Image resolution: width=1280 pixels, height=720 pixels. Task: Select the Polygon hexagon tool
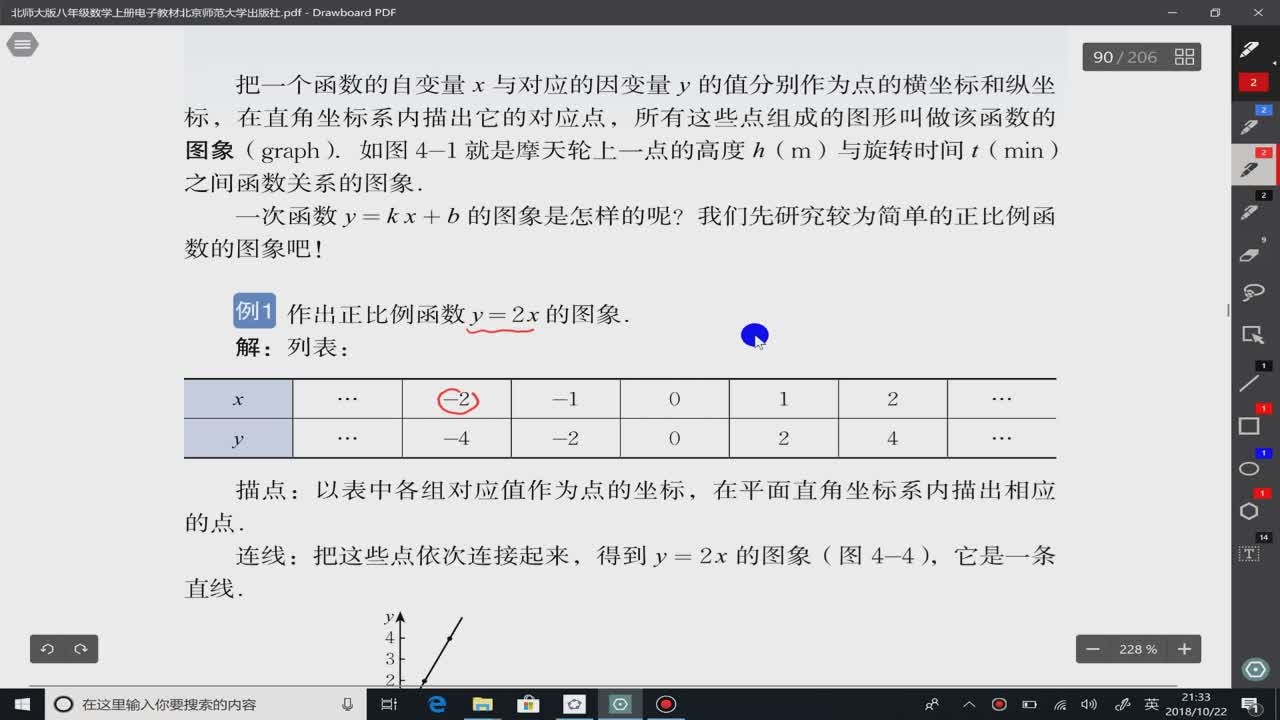(1249, 511)
